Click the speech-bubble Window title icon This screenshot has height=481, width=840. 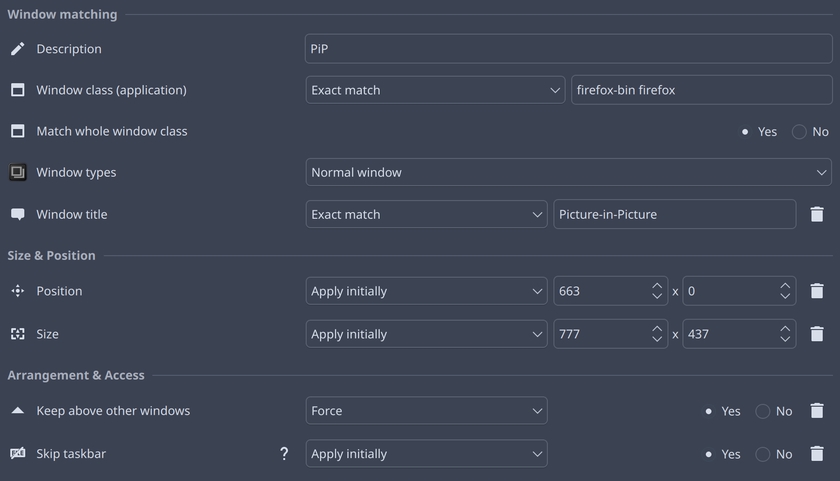[x=17, y=214]
